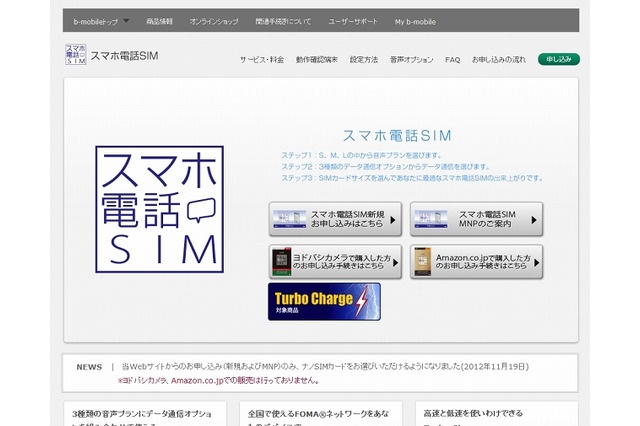Open My b-mobile page
The image size is (640, 426).
tap(415, 22)
